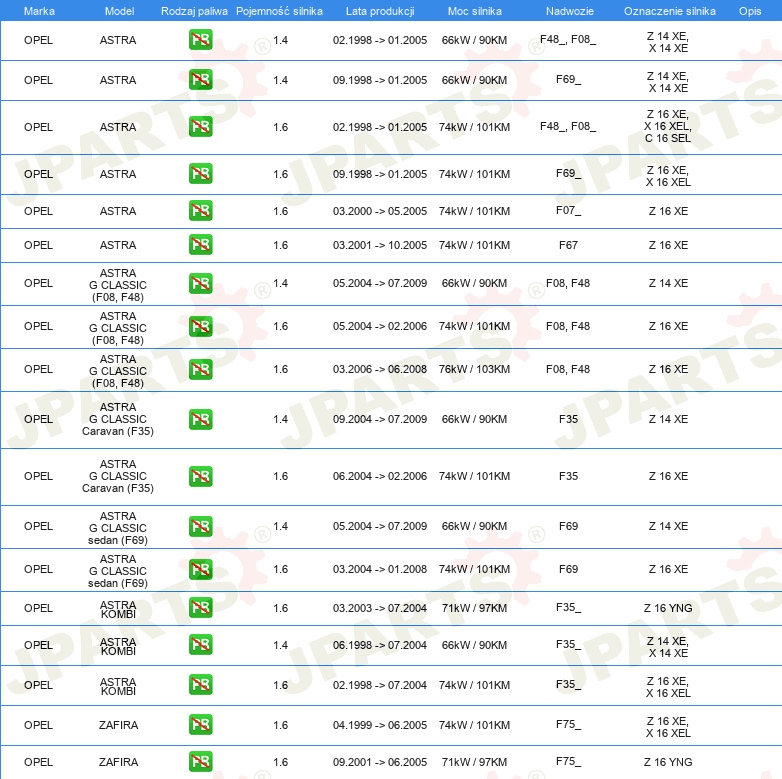Click 71kW / 97KM in Zafira row
The width and height of the screenshot is (782, 779).
click(x=474, y=762)
